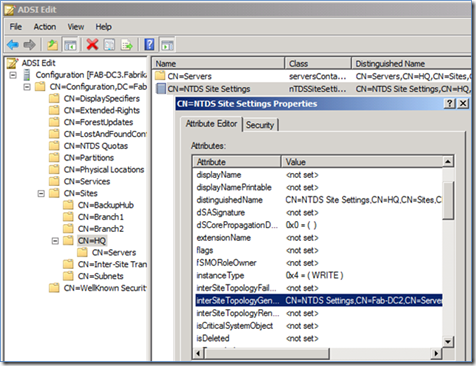Select the interSiteTopologyFailover attribute row
Image resolution: width=476 pixels, height=366 pixels.
[x=318, y=288]
